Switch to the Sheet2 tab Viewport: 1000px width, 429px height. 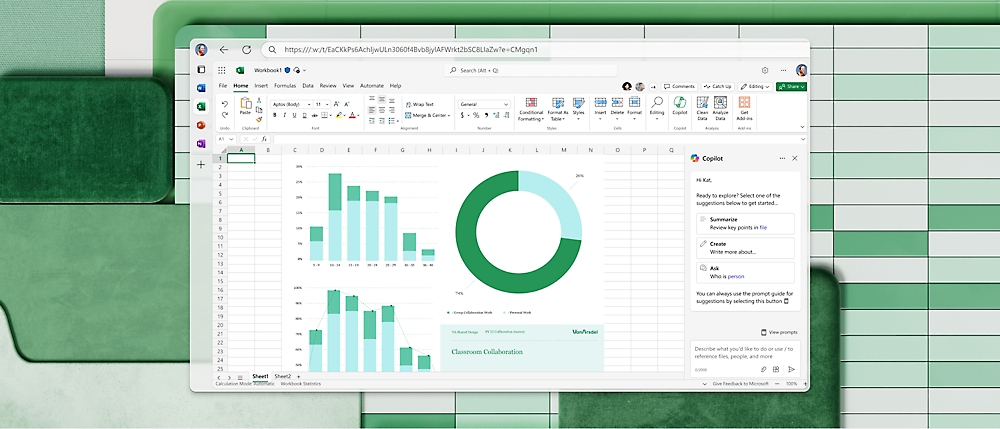283,376
